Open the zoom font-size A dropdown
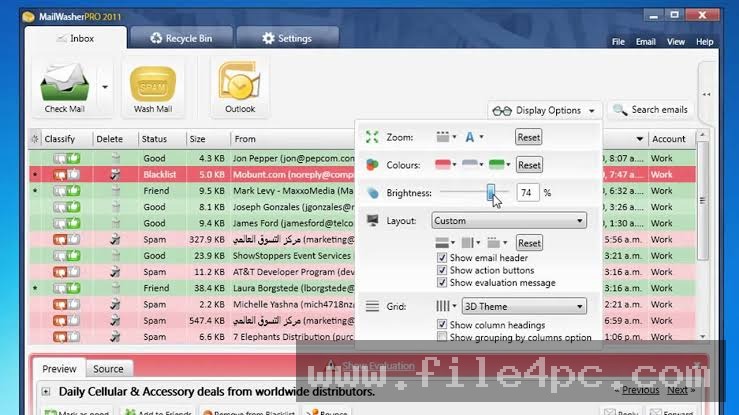The width and height of the screenshot is (739, 415). [474, 137]
